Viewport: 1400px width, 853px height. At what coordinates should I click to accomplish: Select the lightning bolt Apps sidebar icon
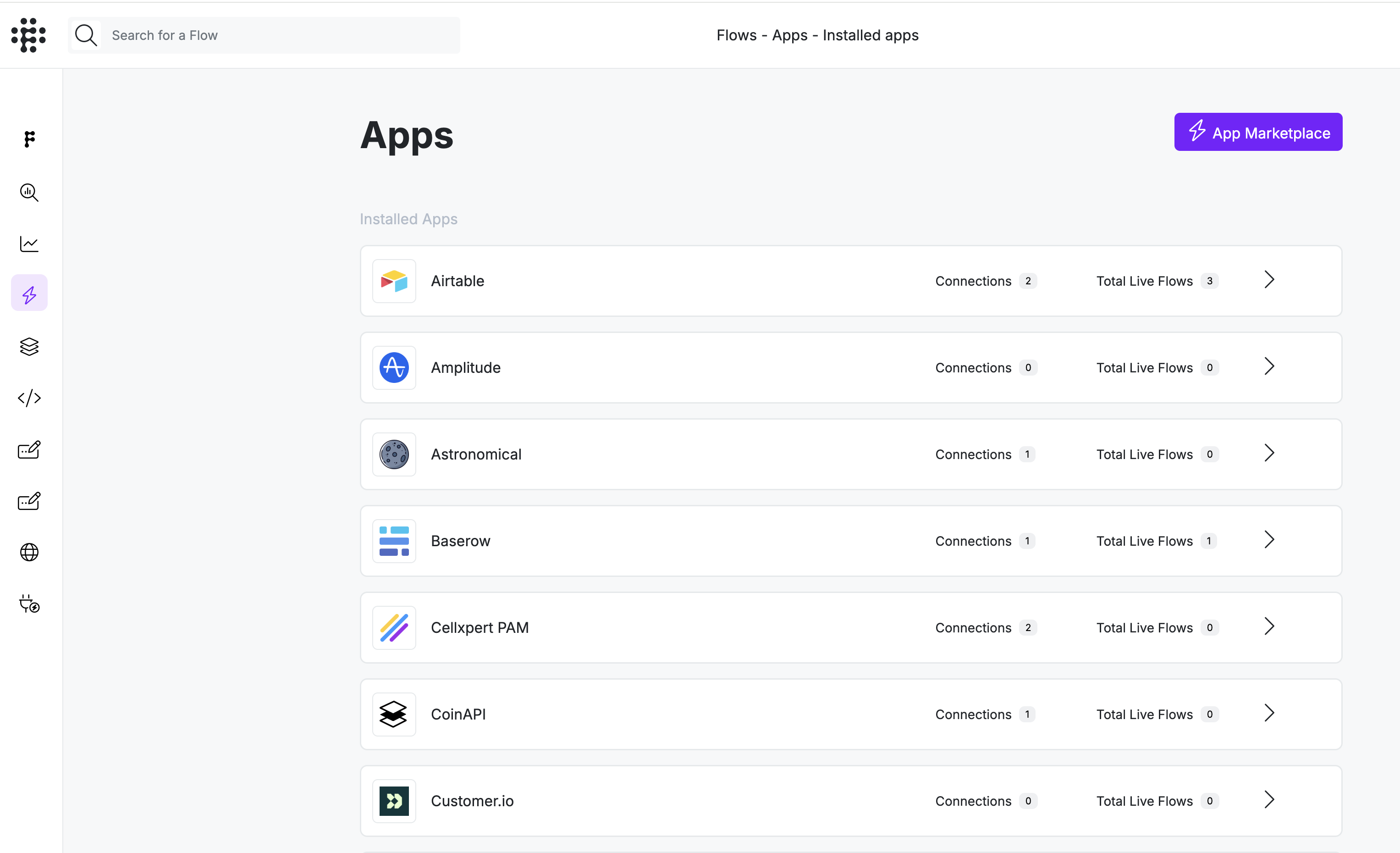tap(29, 293)
